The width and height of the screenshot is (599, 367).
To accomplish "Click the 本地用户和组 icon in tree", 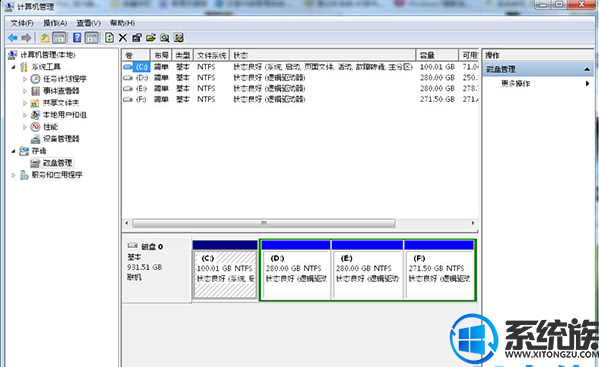I will coord(36,115).
